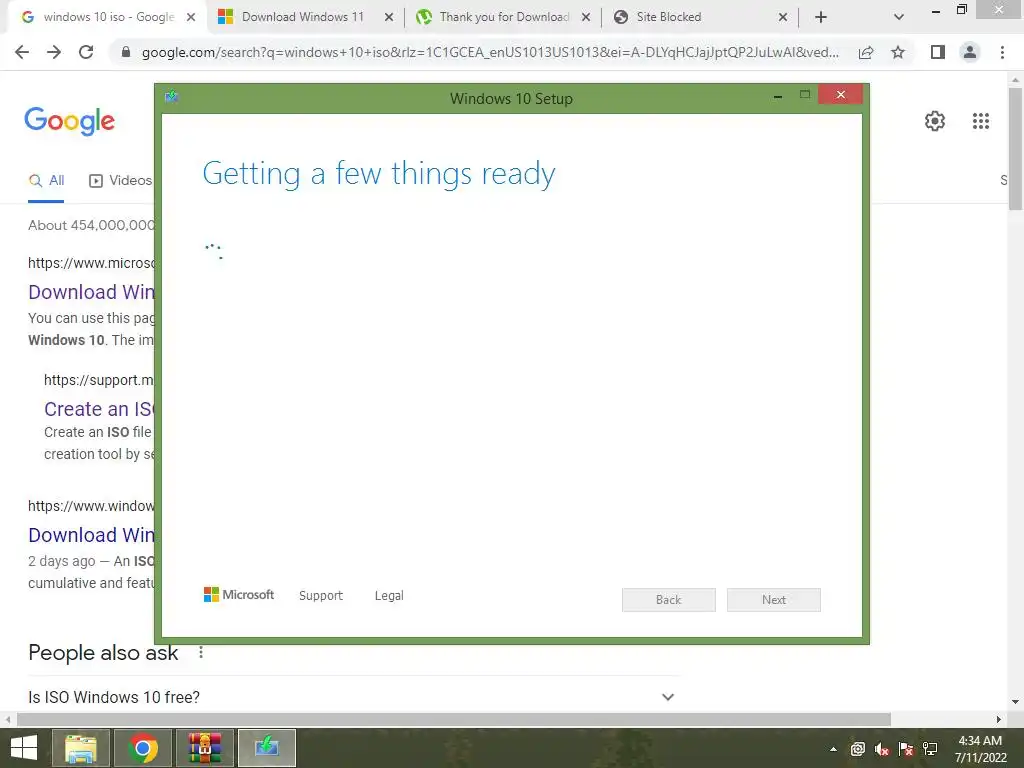The width and height of the screenshot is (1024, 768).
Task: Share this page from address bar
Action: coord(866,52)
